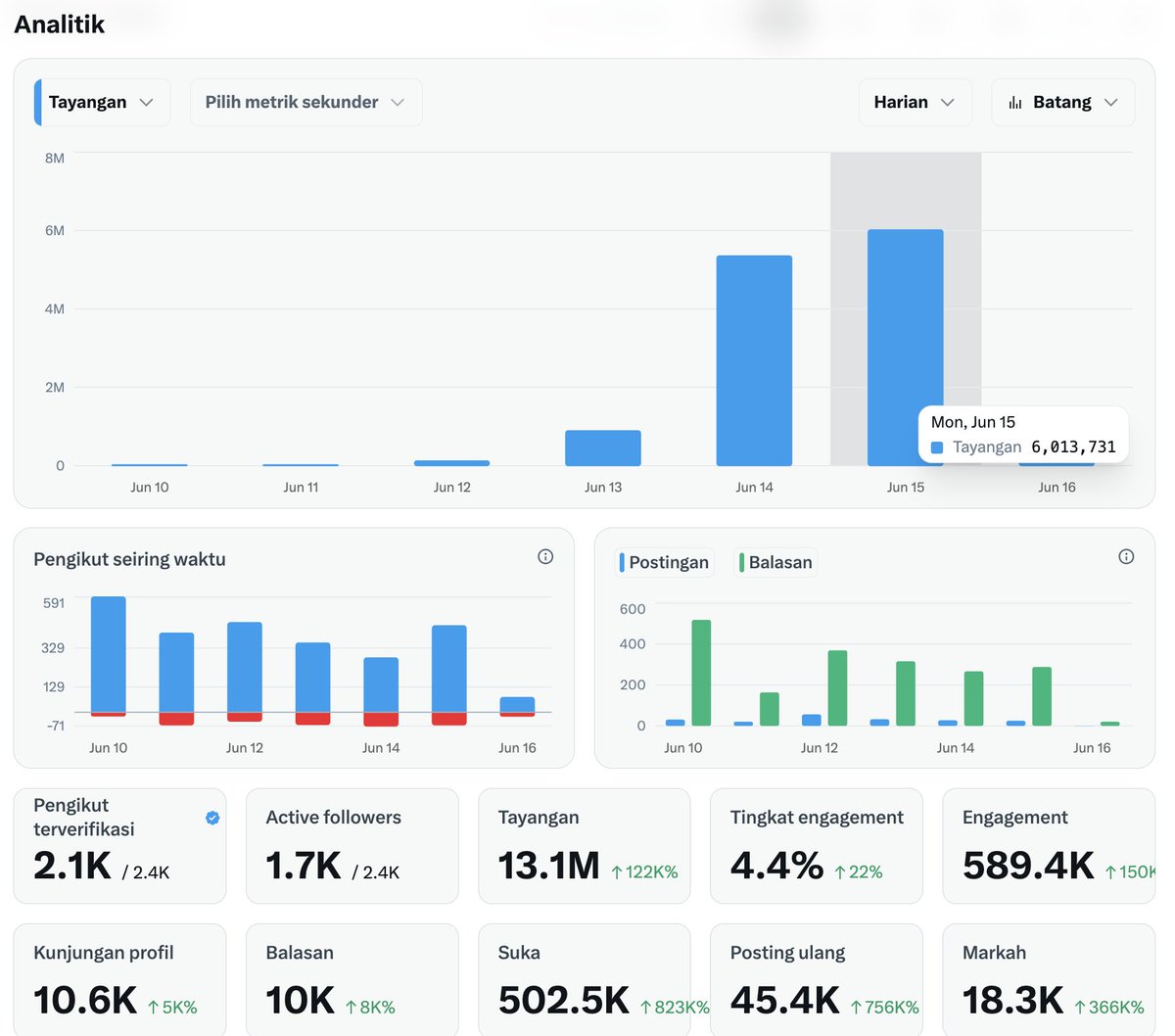Click the Kunjungan profil 10.6K card
The image size is (1175, 1036).
(119, 979)
